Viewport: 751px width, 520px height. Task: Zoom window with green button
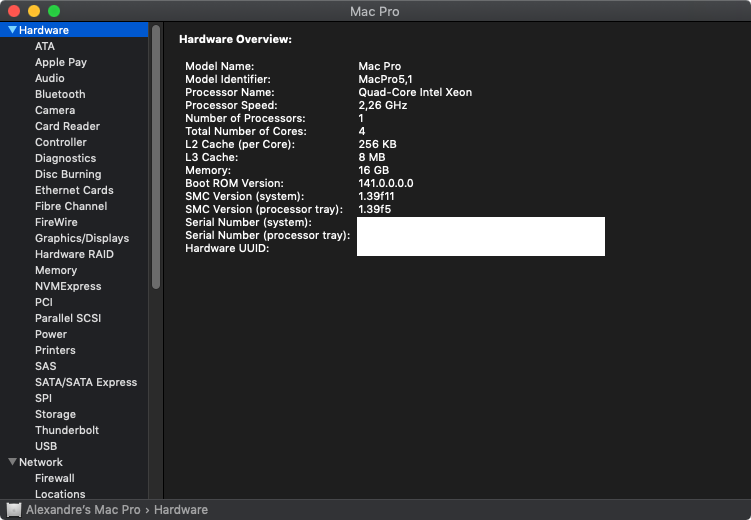54,11
